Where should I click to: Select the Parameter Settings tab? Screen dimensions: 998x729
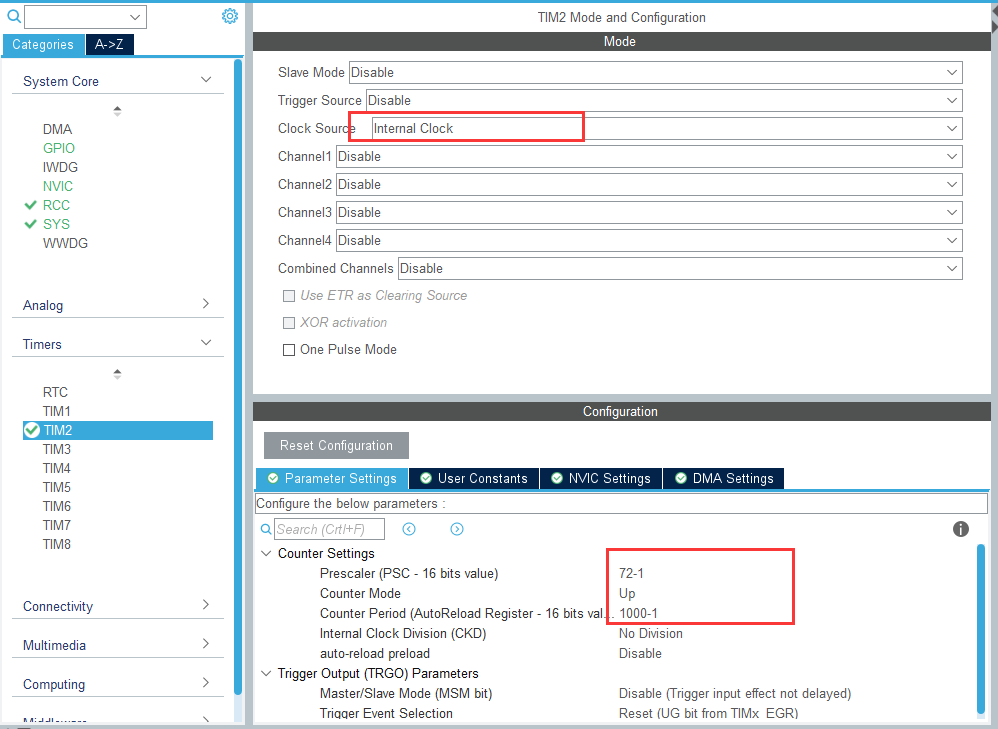pos(332,478)
